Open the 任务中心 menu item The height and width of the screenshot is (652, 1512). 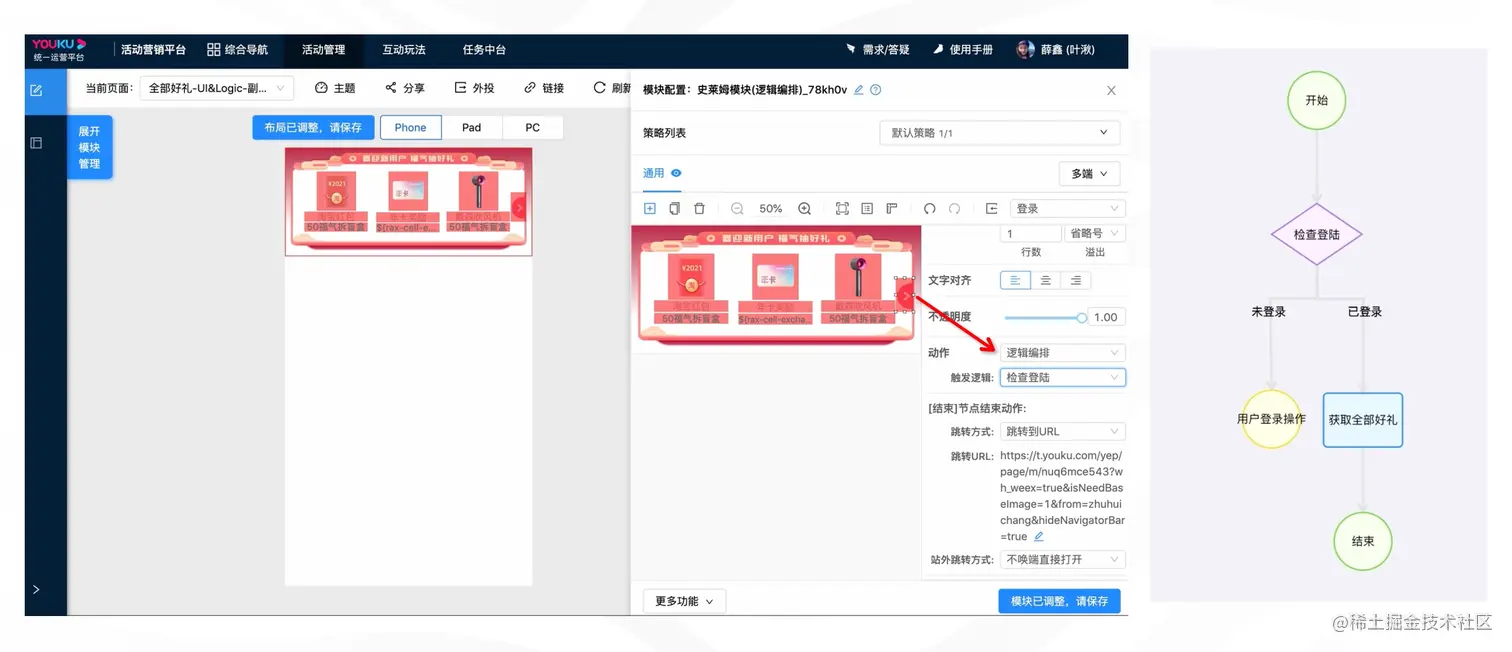click(484, 50)
